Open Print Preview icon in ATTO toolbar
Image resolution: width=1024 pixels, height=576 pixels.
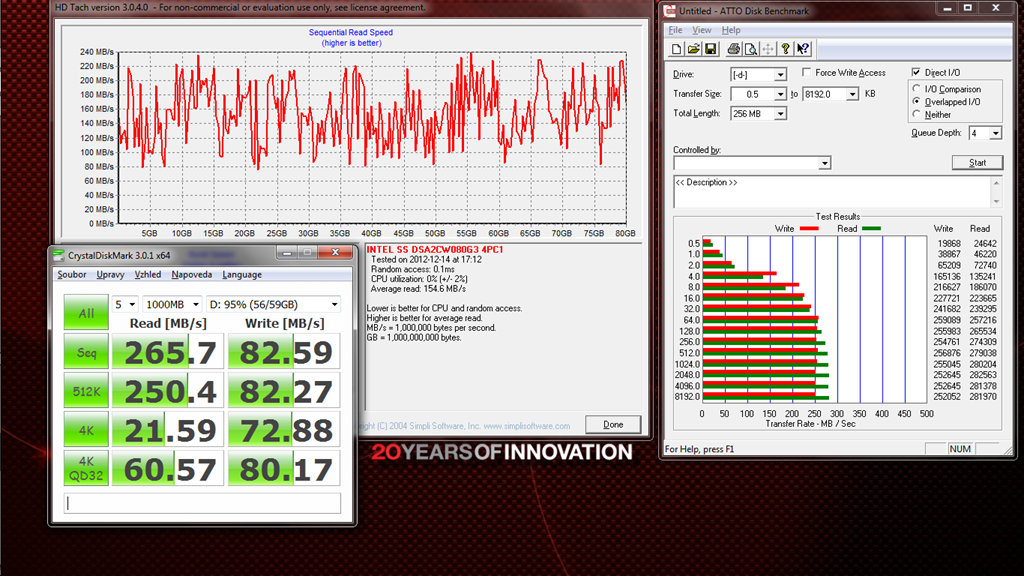click(x=750, y=49)
